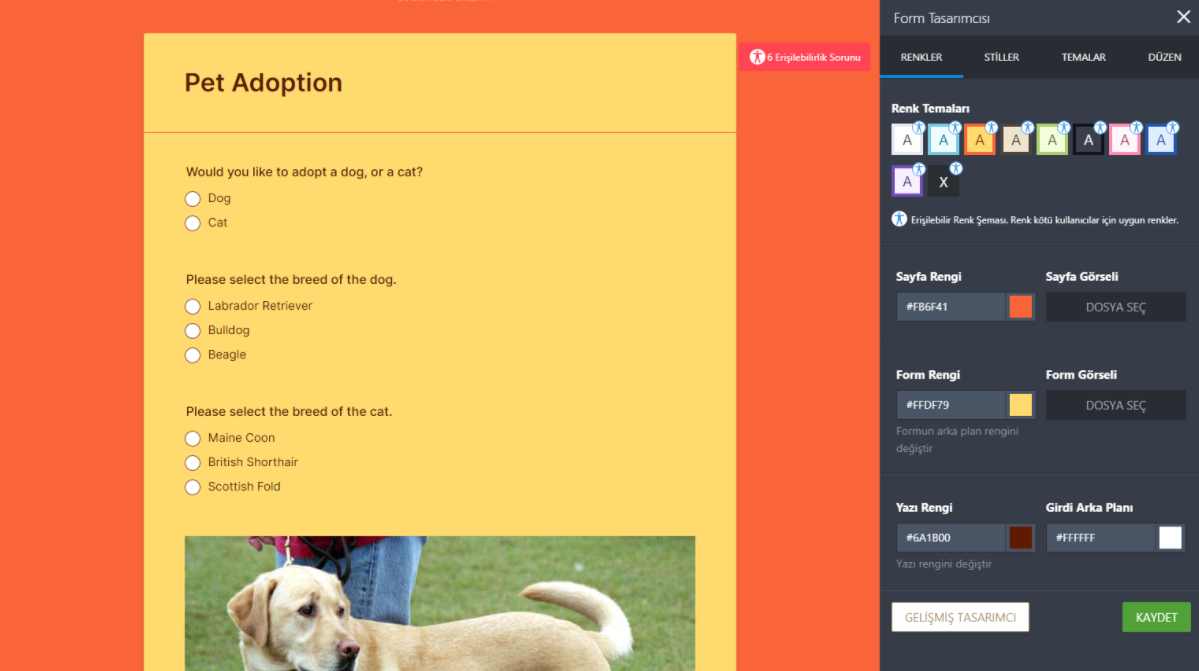Select the light blue color theme
1199x671 pixels.
943,140
